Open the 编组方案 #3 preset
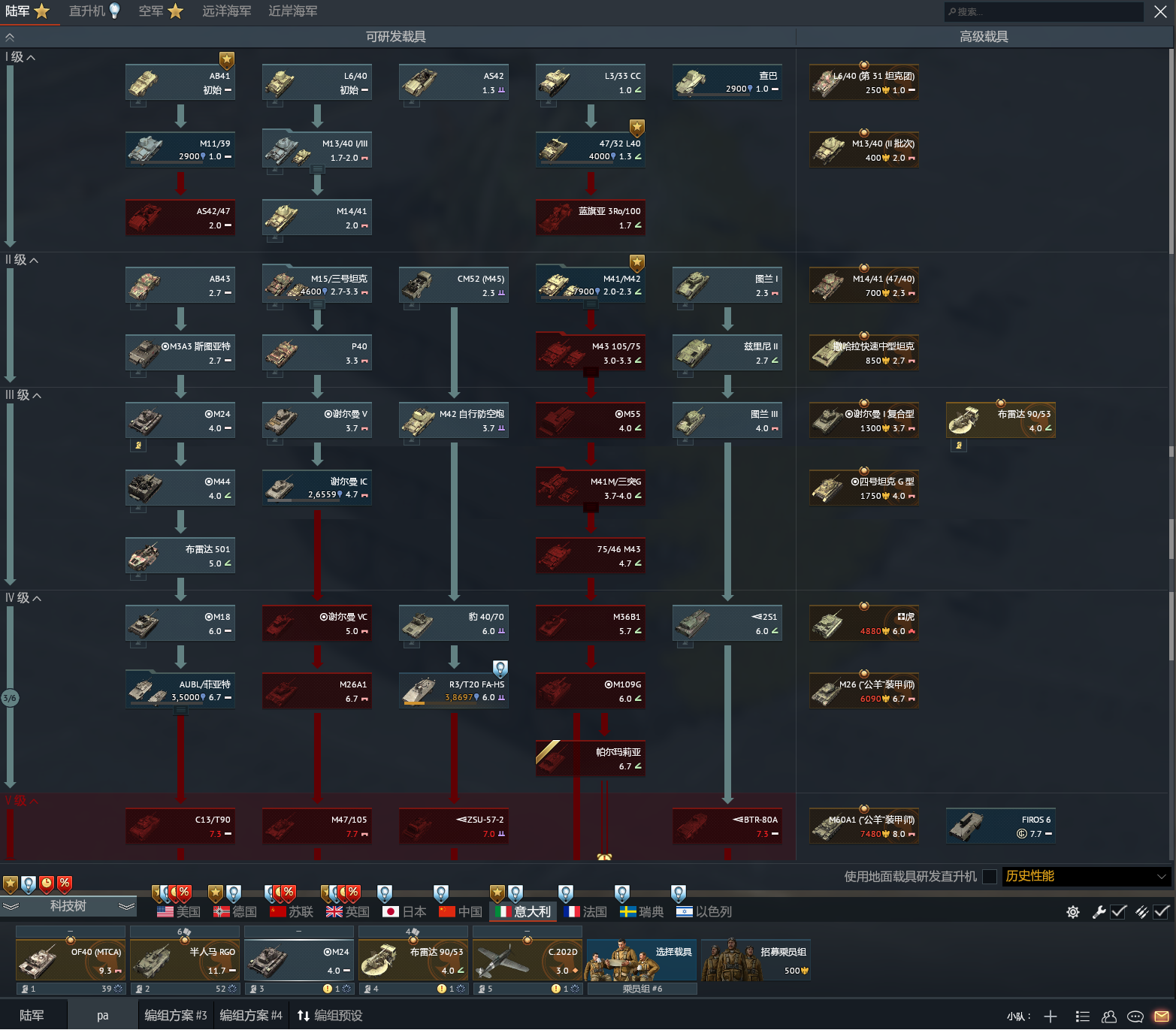 coord(176,1016)
